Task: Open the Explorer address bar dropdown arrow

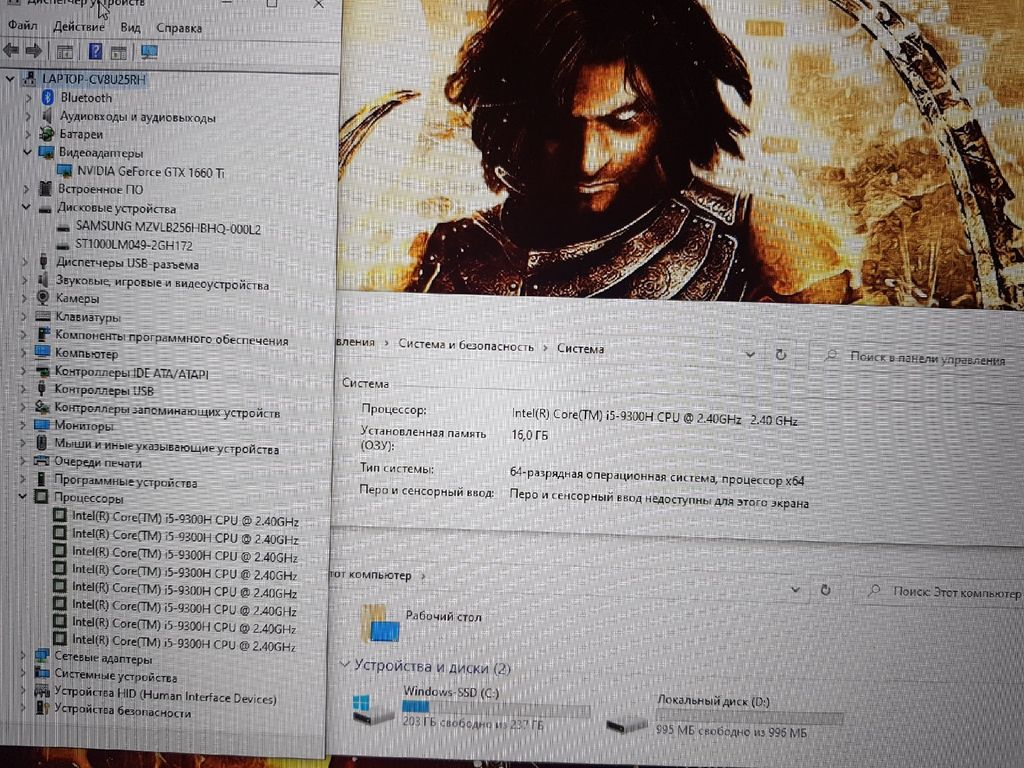Action: (x=795, y=590)
